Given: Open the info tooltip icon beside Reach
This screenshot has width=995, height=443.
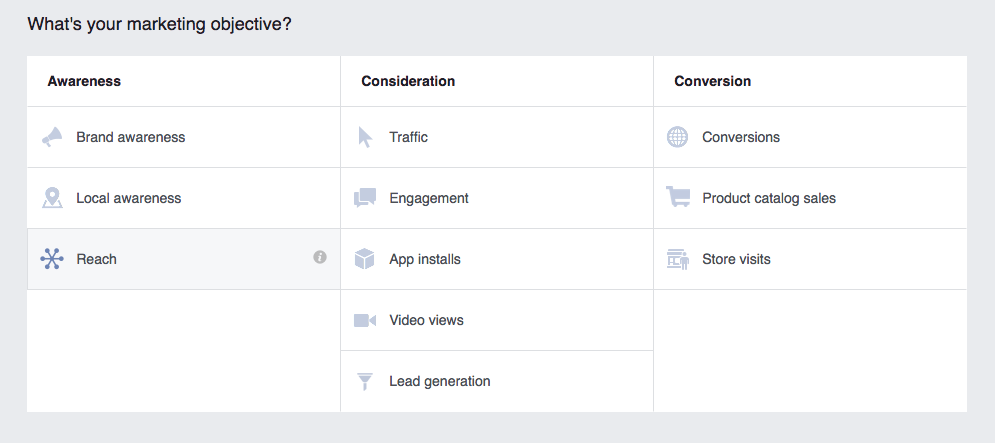Looking at the screenshot, I should pos(320,257).
